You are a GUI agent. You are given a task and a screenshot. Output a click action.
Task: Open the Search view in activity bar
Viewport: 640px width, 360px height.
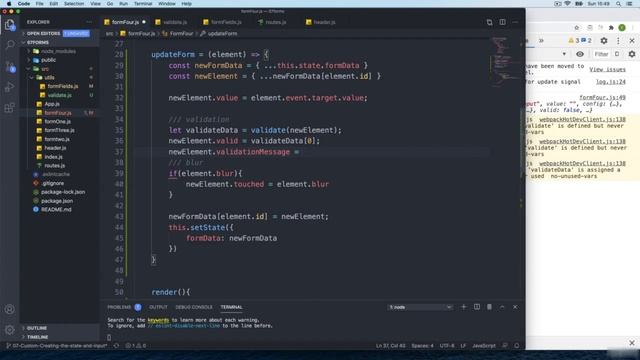(10, 44)
